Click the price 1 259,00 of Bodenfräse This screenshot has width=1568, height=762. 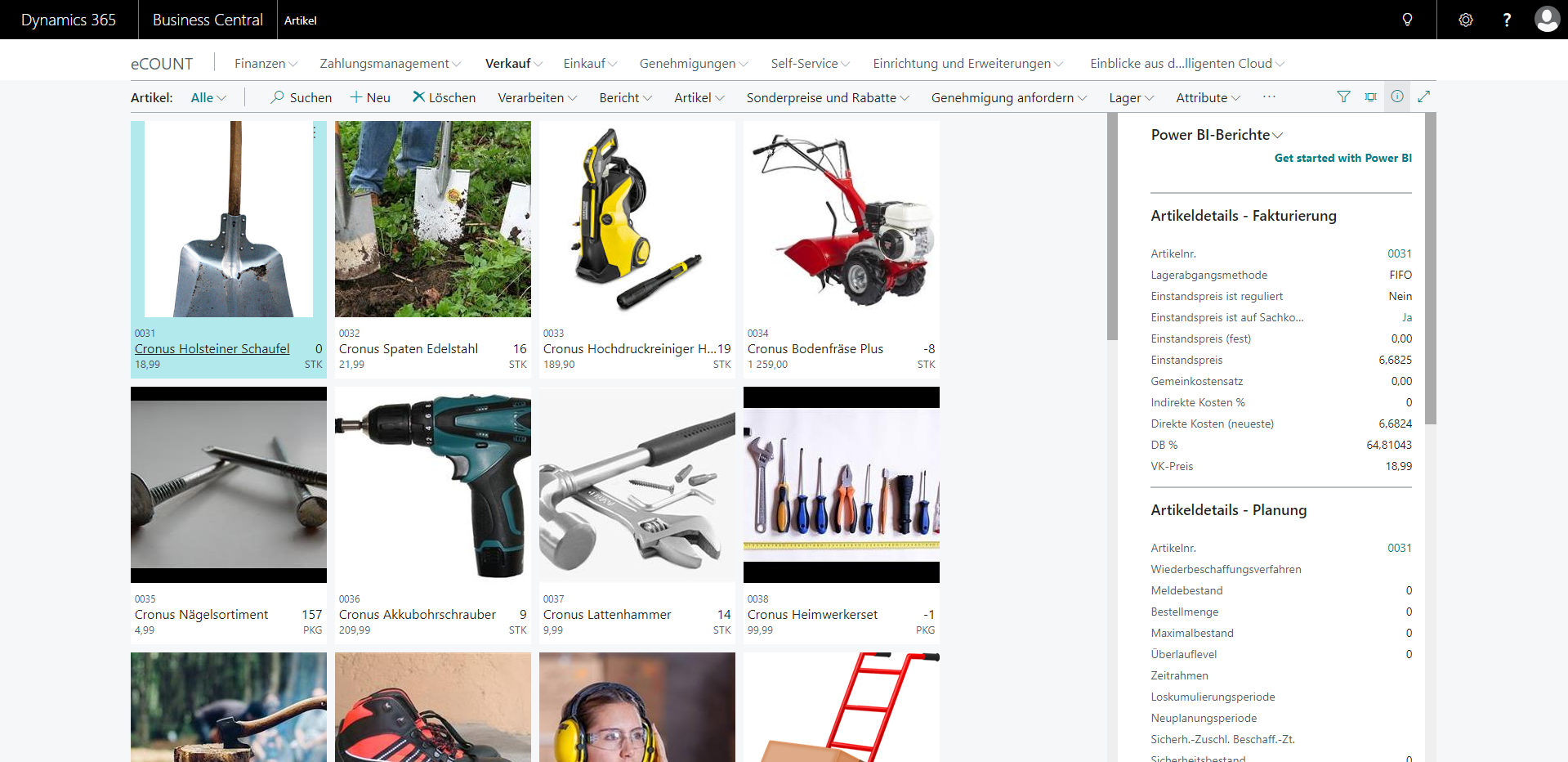[x=767, y=365]
